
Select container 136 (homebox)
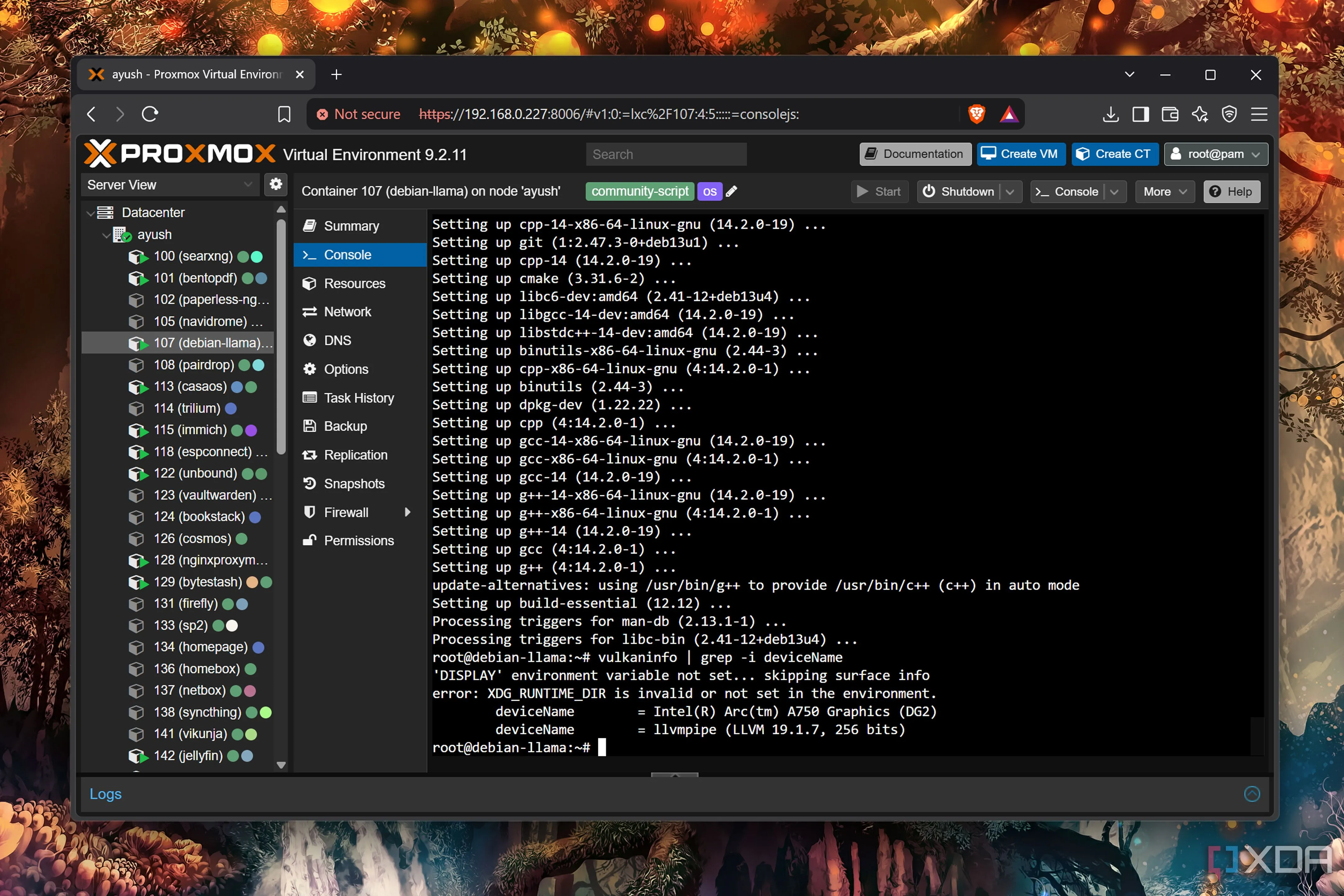click(x=178, y=669)
